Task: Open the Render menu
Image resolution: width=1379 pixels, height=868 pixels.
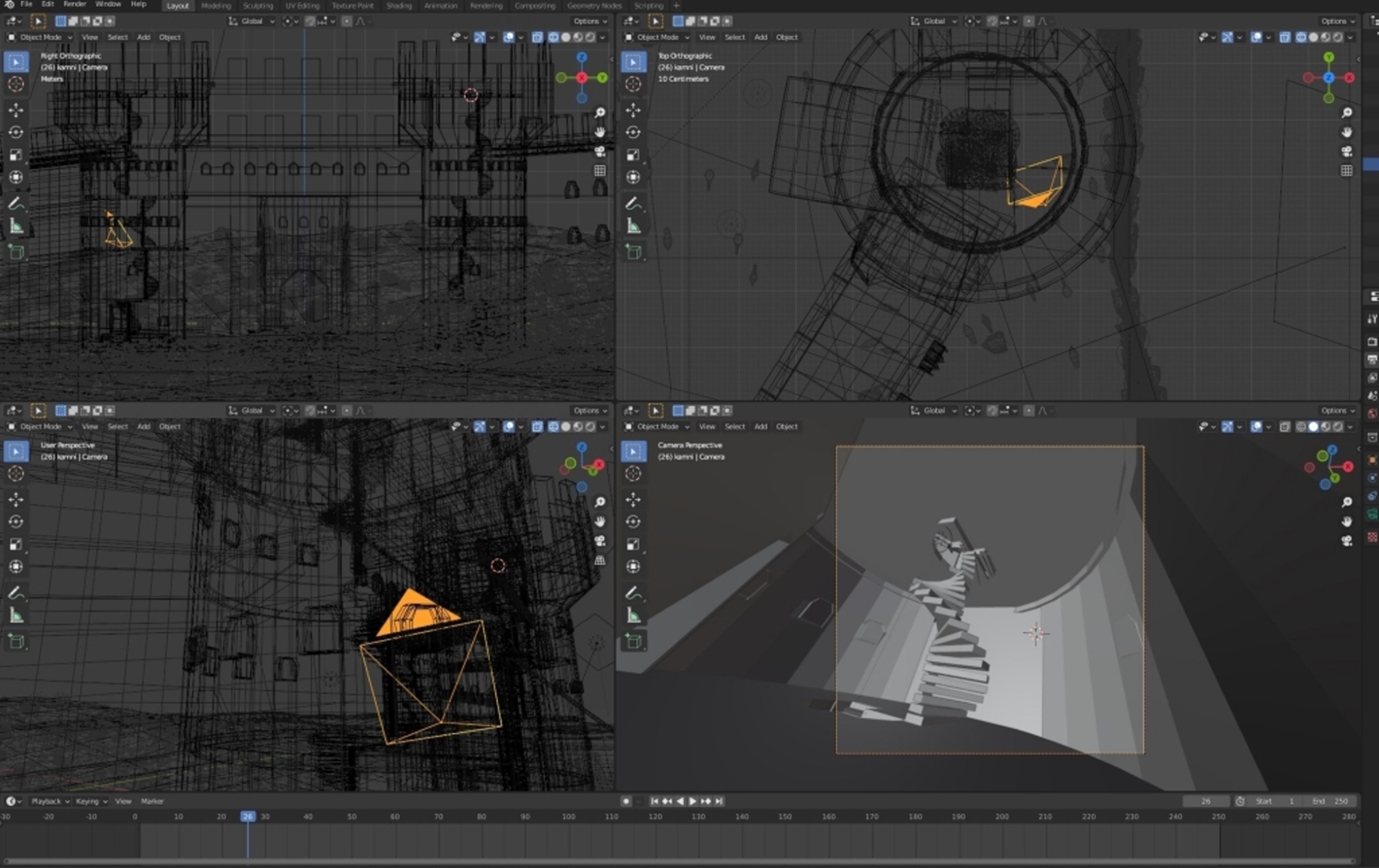Action: (x=74, y=4)
